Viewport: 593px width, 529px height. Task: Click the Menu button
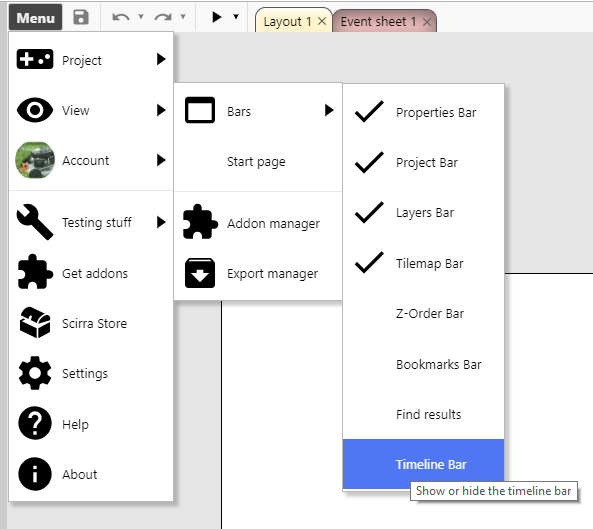point(36,17)
